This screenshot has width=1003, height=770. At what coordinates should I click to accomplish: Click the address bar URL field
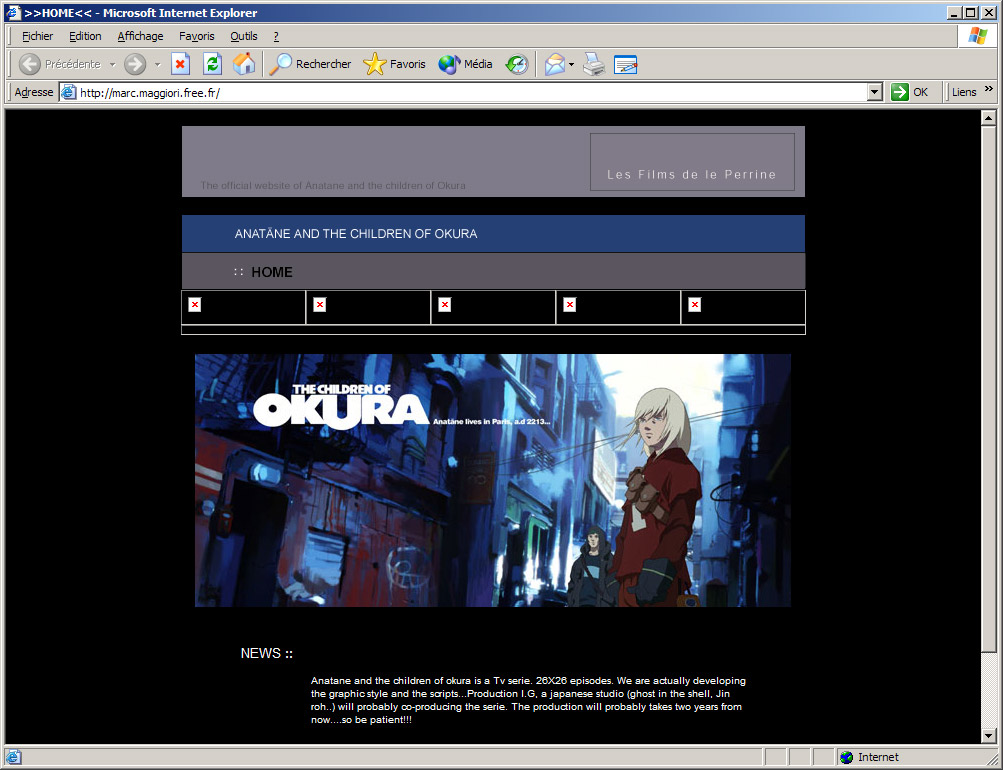tap(472, 93)
